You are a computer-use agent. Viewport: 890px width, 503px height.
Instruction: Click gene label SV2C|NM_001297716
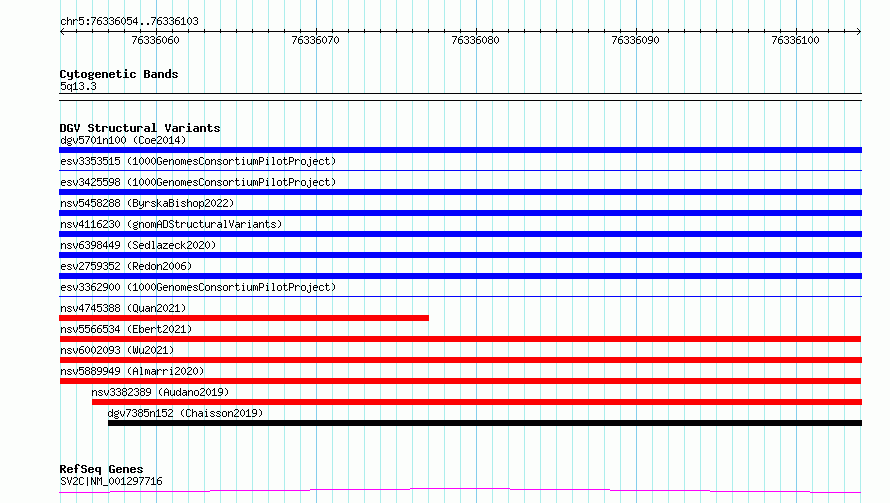(x=111, y=481)
